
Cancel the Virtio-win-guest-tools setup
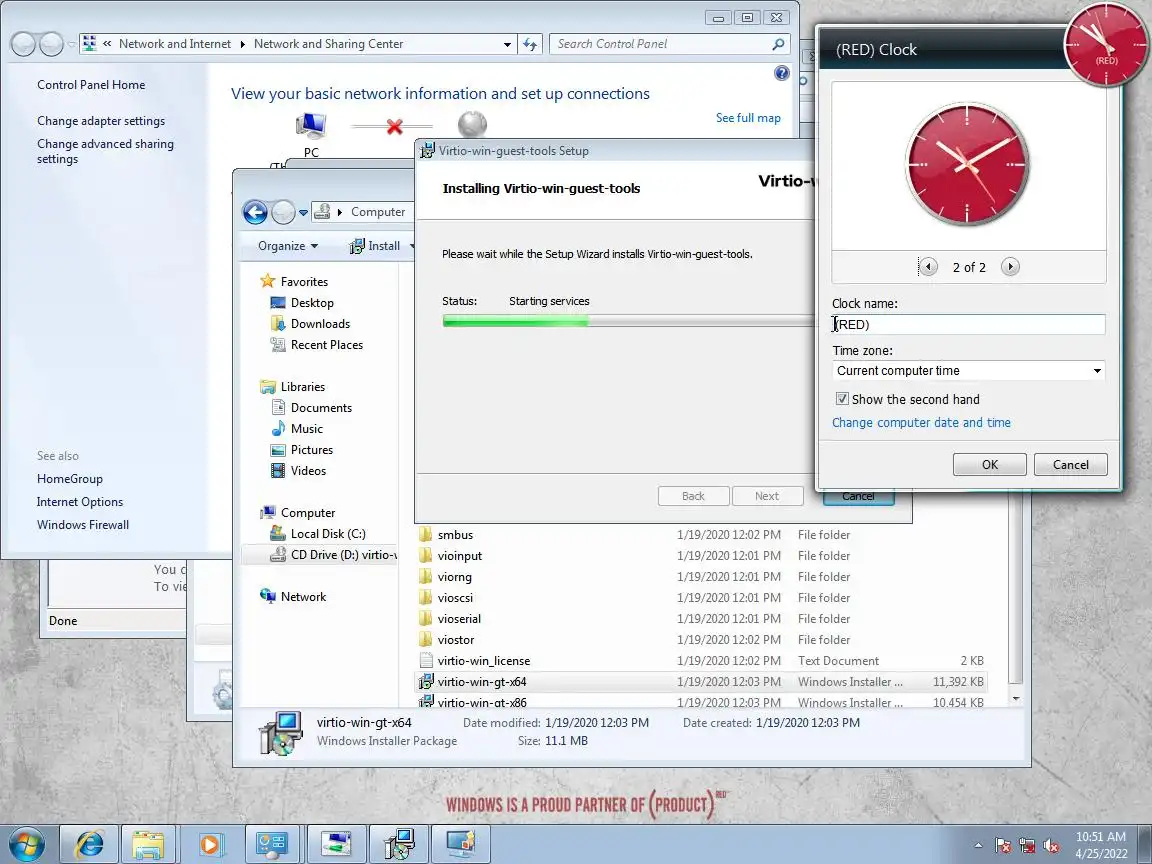(858, 497)
